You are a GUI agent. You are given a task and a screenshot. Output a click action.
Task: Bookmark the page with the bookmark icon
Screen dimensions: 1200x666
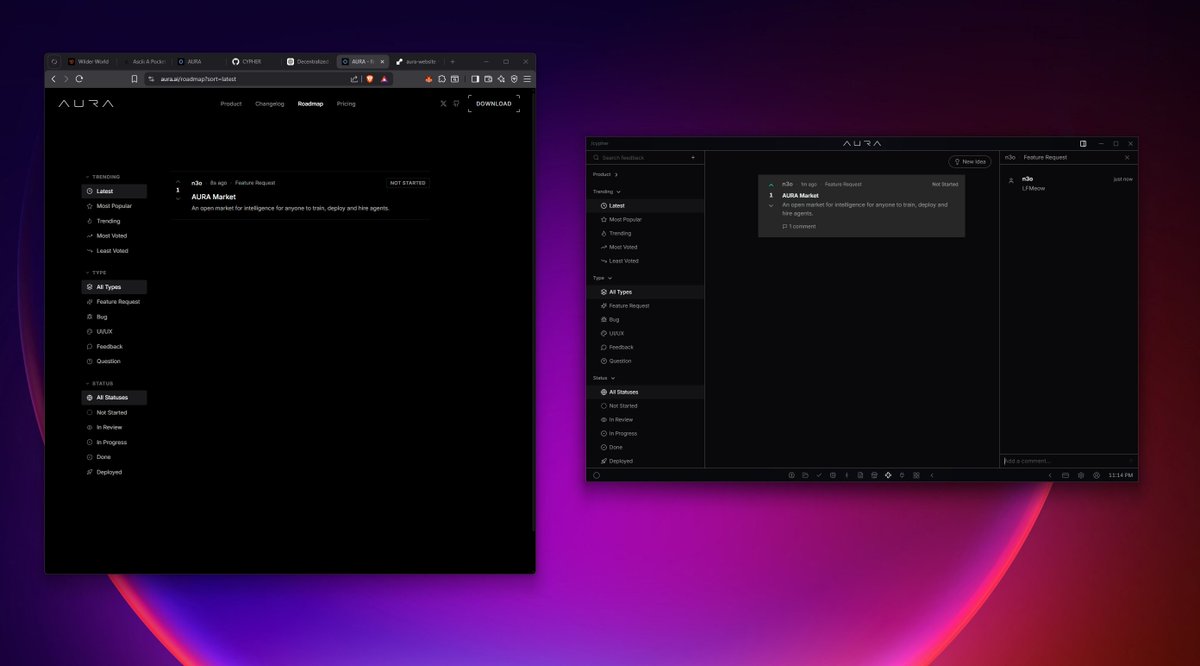pyautogui.click(x=135, y=79)
